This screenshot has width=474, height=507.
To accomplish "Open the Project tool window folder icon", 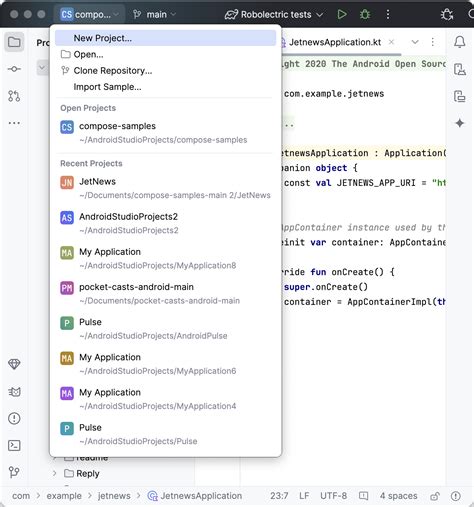I will (x=14, y=42).
